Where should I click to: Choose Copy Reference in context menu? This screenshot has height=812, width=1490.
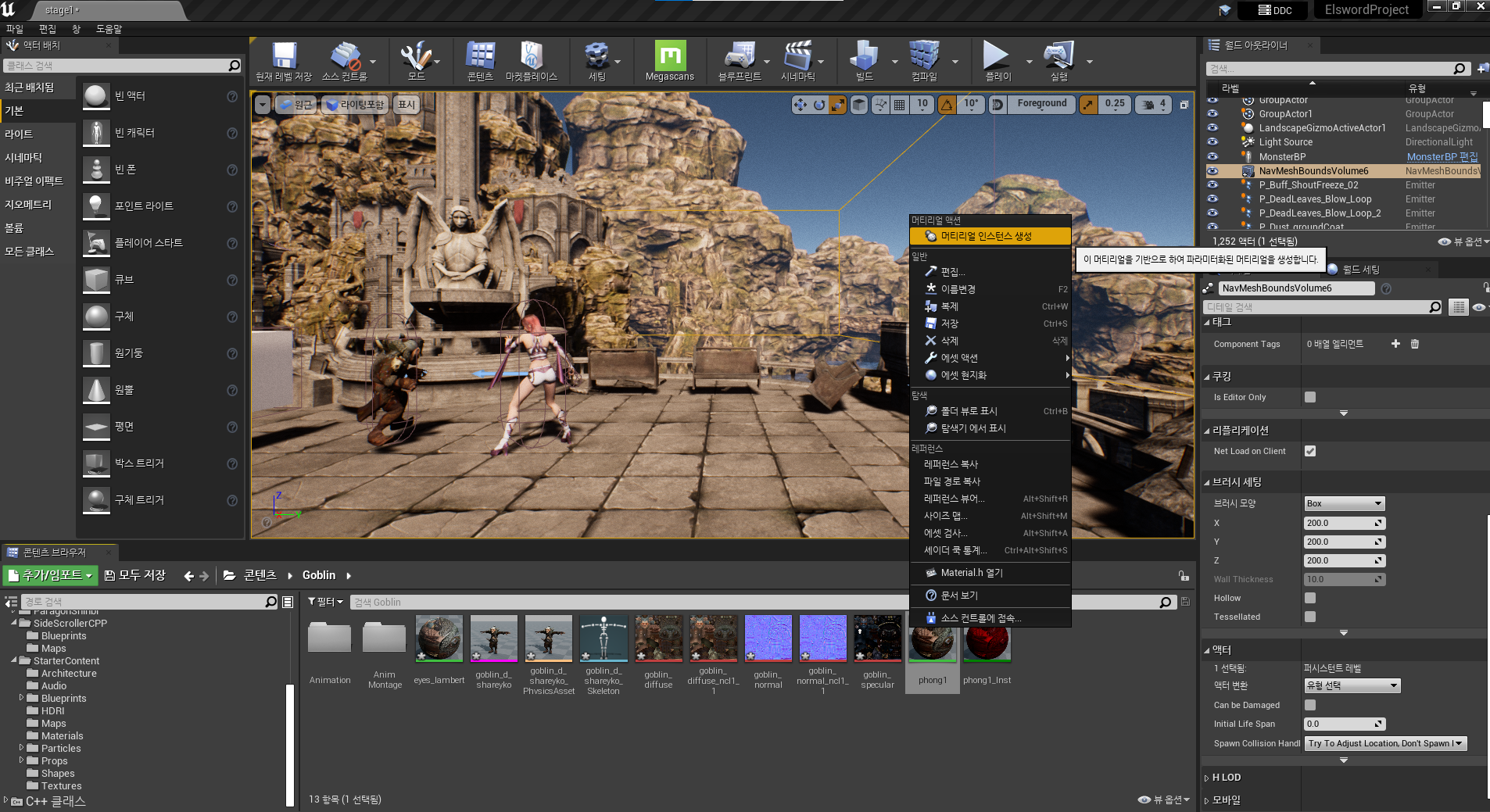(990, 464)
